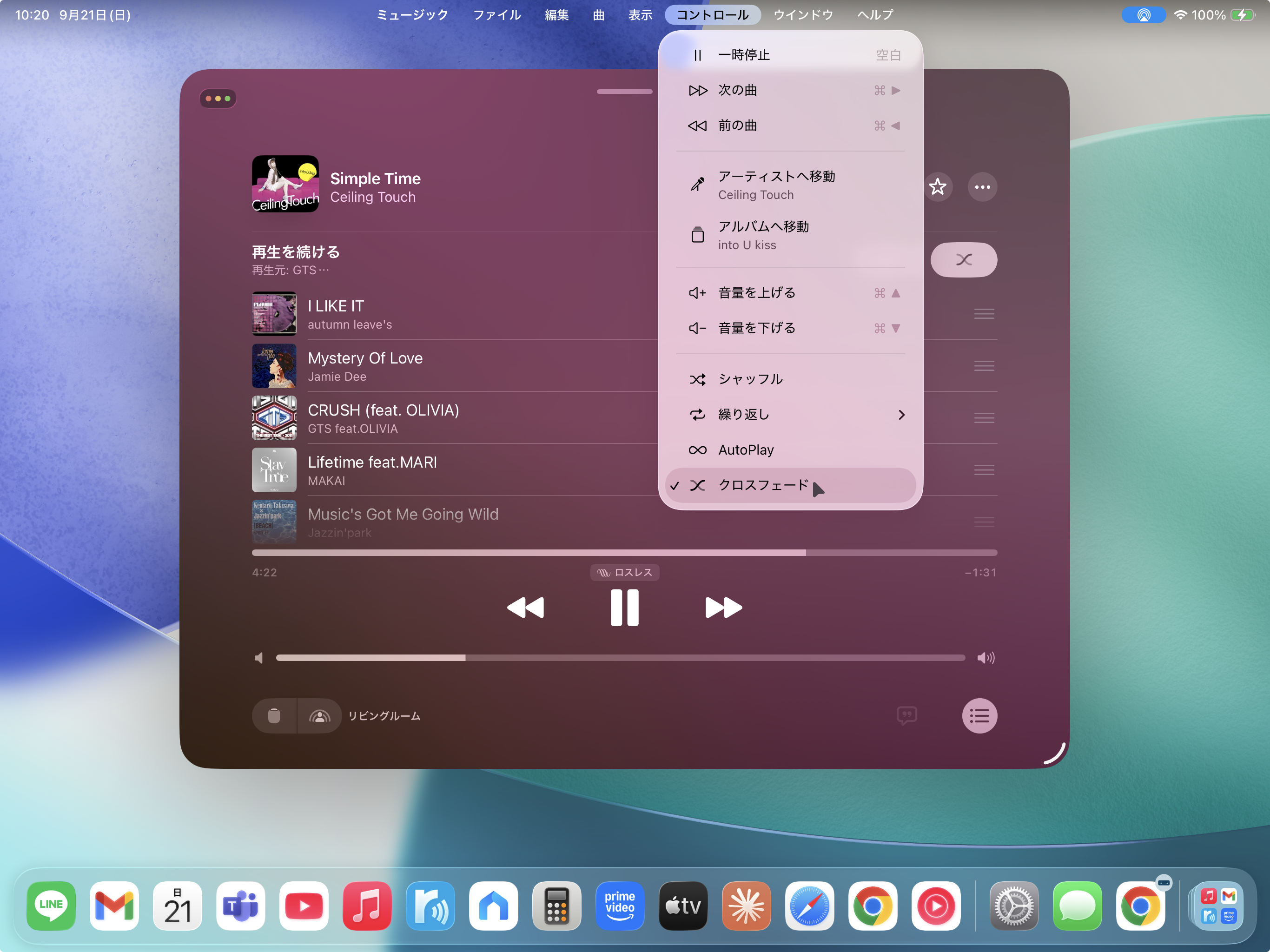Viewport: 1270px width, 952px height.
Task: Uncheck クロスフェード in the control menu
Action: [764, 485]
